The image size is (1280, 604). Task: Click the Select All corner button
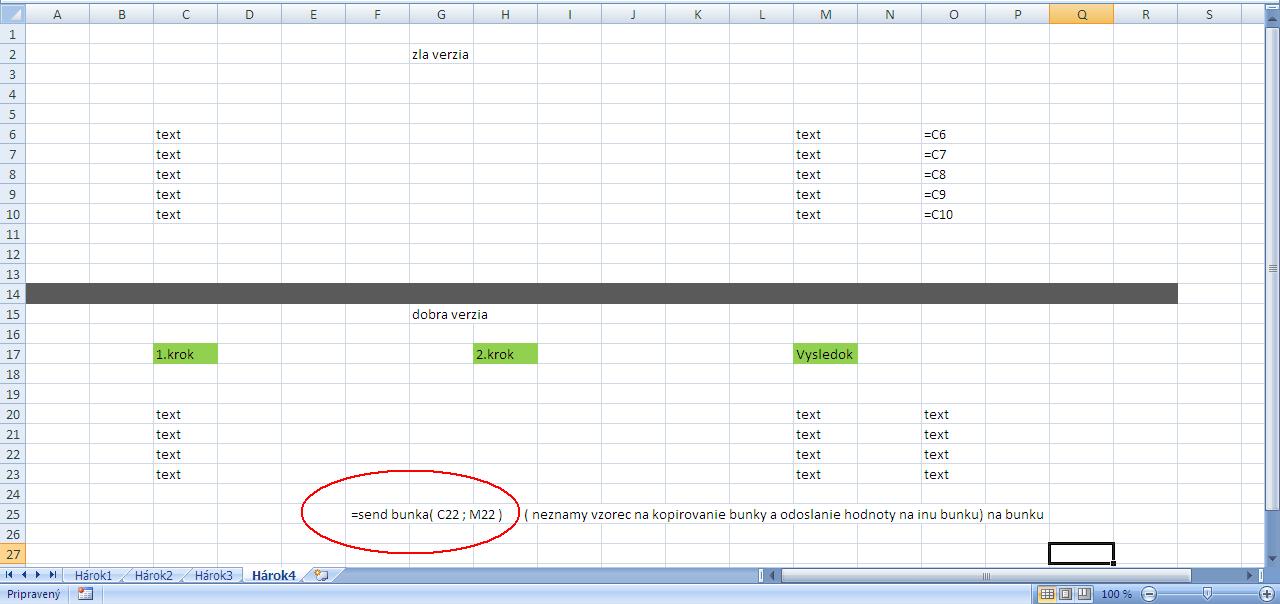[12, 14]
